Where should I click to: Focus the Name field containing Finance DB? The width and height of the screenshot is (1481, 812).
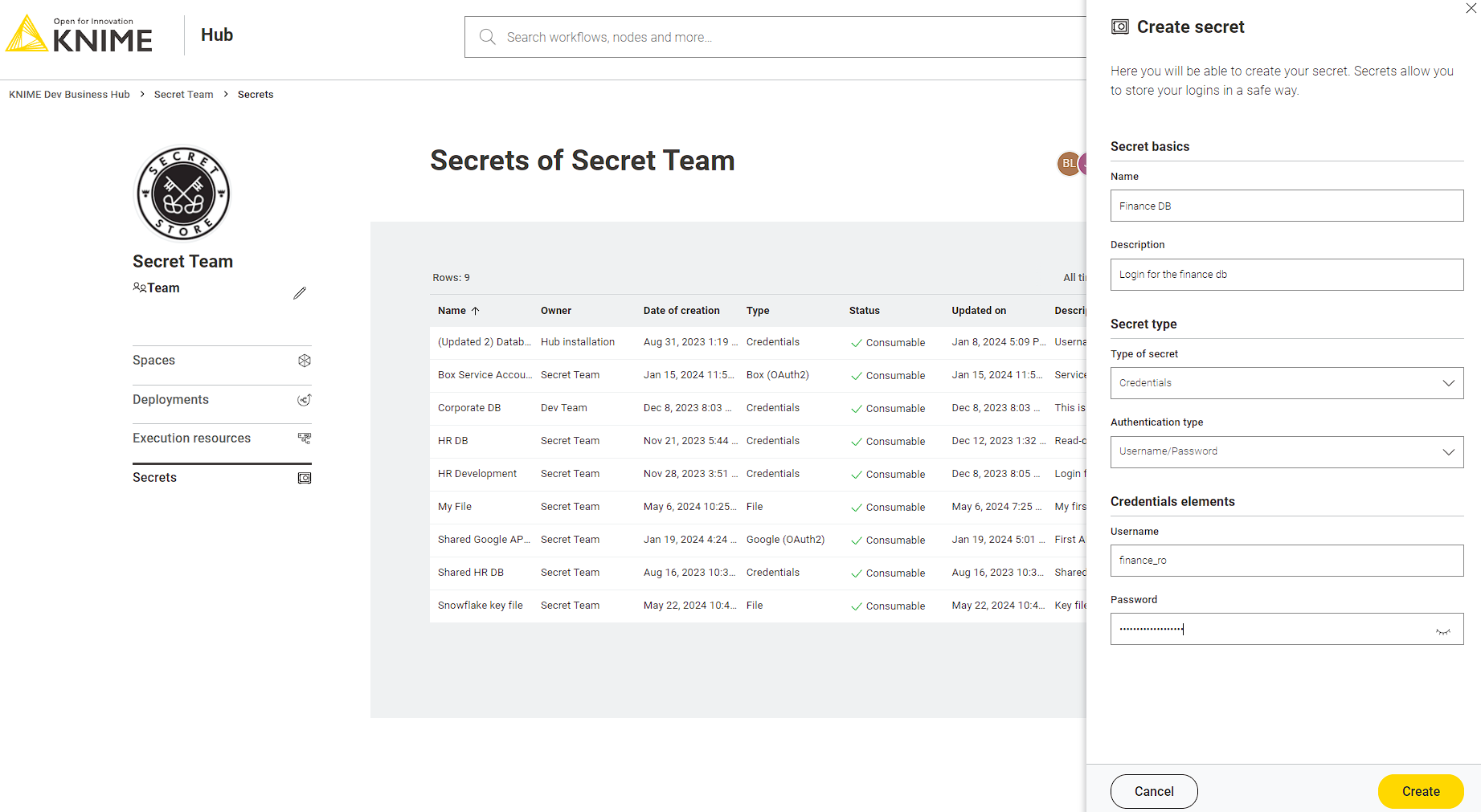pos(1287,206)
